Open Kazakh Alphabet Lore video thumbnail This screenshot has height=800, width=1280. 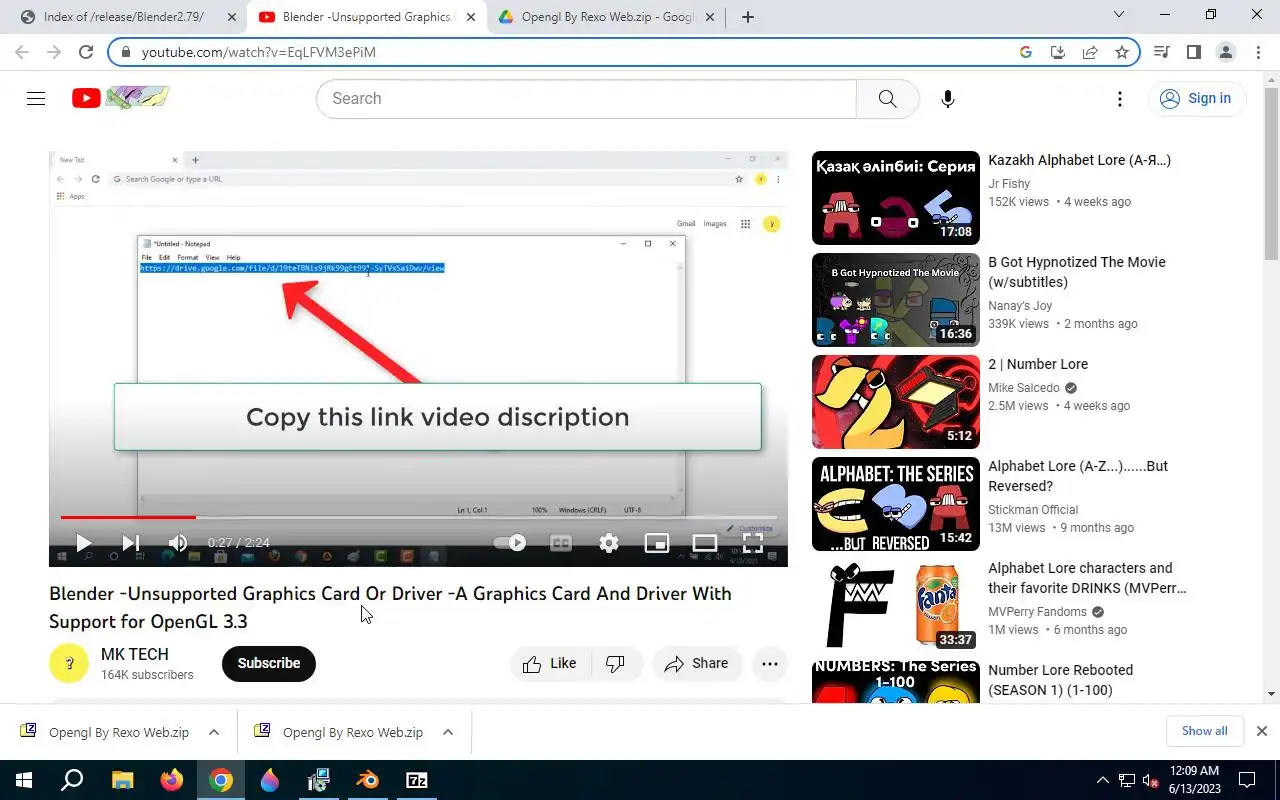896,198
